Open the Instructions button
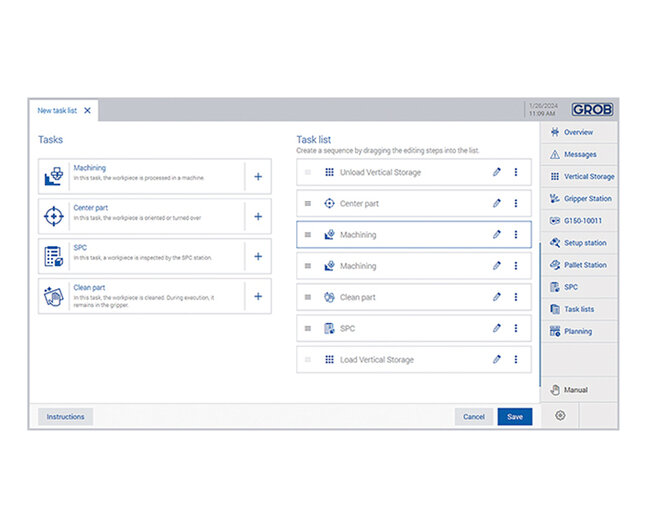Screen dimensions: 645x527 65,417
